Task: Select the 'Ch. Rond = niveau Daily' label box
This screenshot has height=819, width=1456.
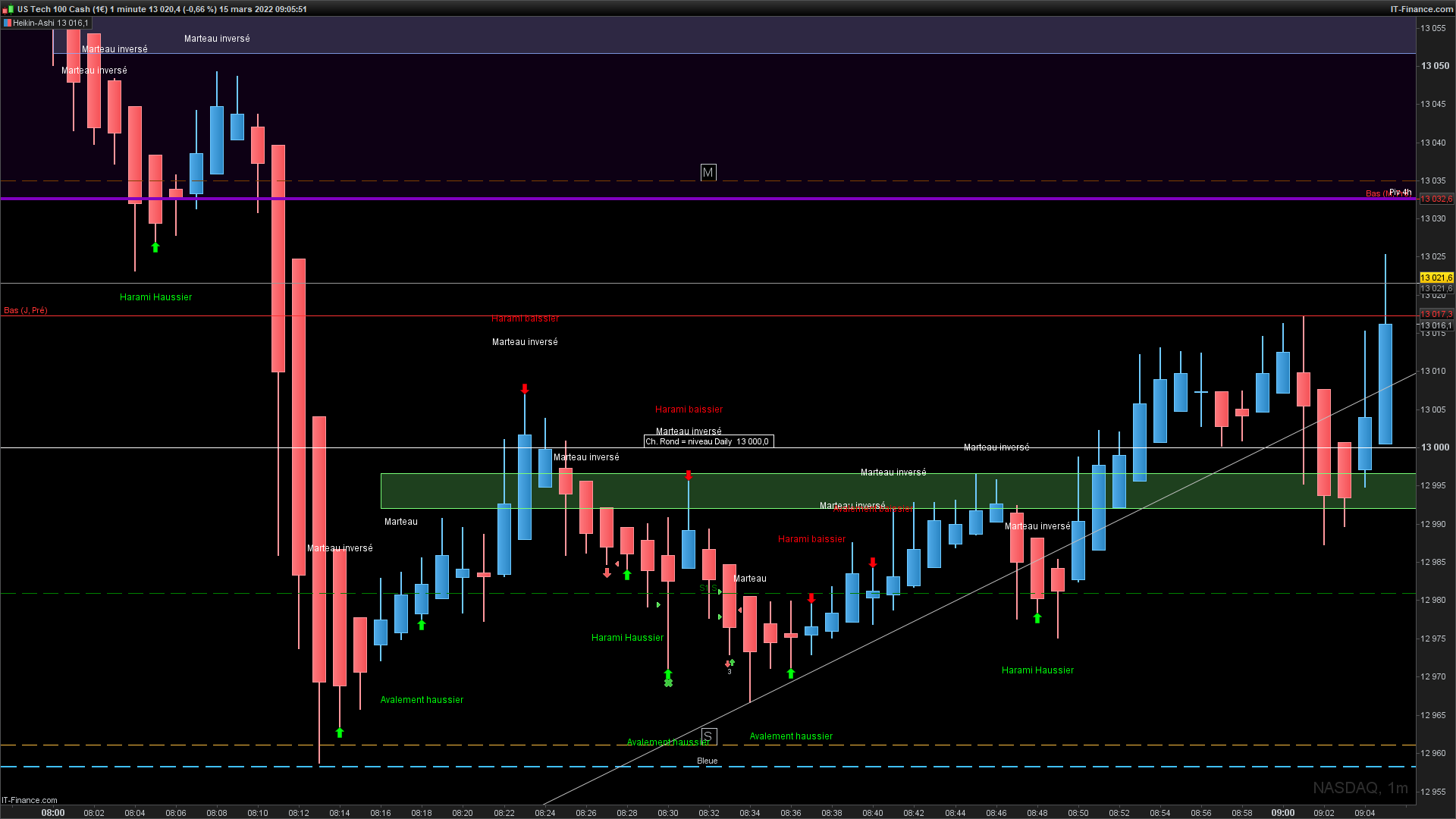Action: pyautogui.click(x=708, y=441)
